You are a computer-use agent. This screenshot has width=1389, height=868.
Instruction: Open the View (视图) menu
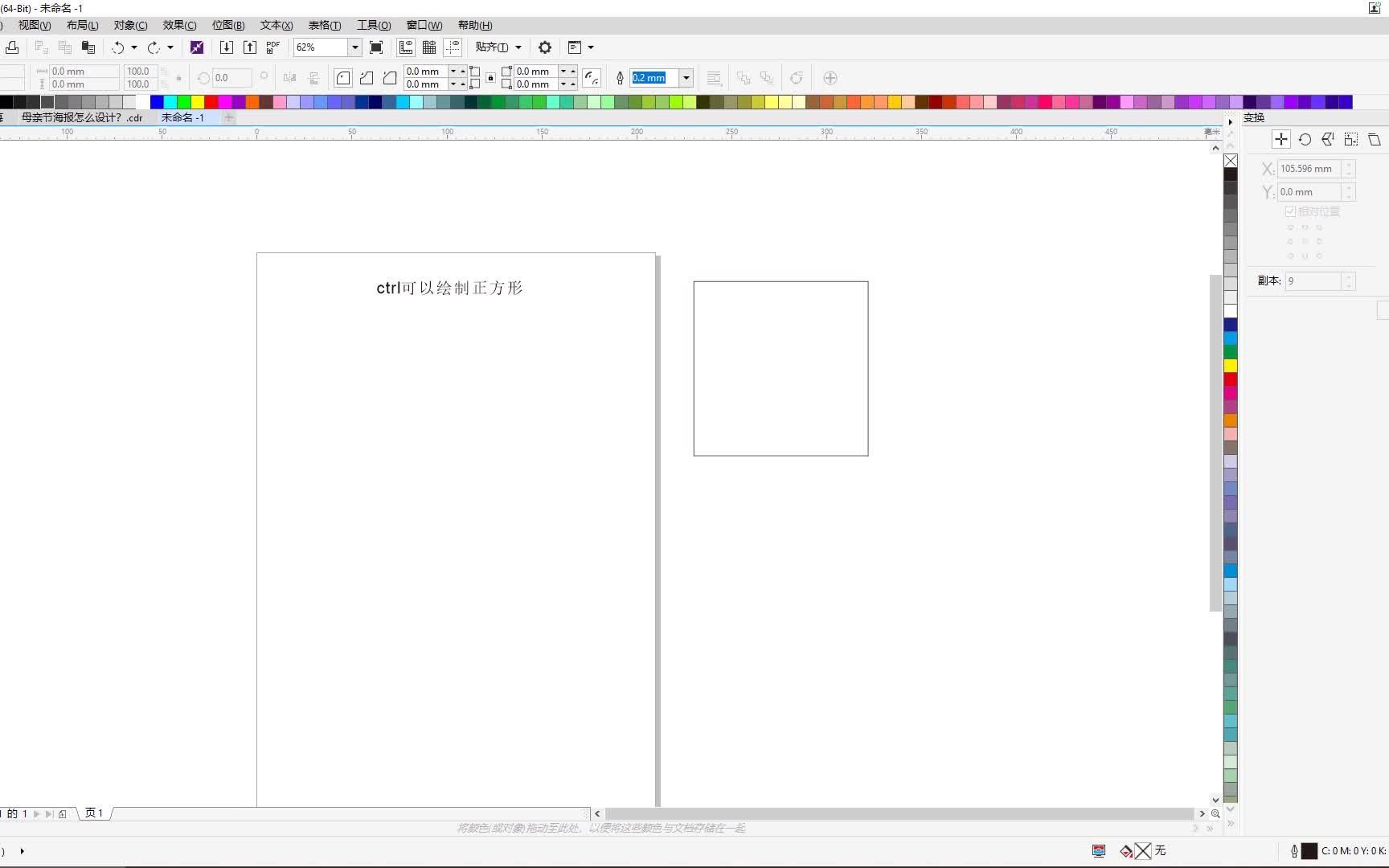tap(35, 25)
